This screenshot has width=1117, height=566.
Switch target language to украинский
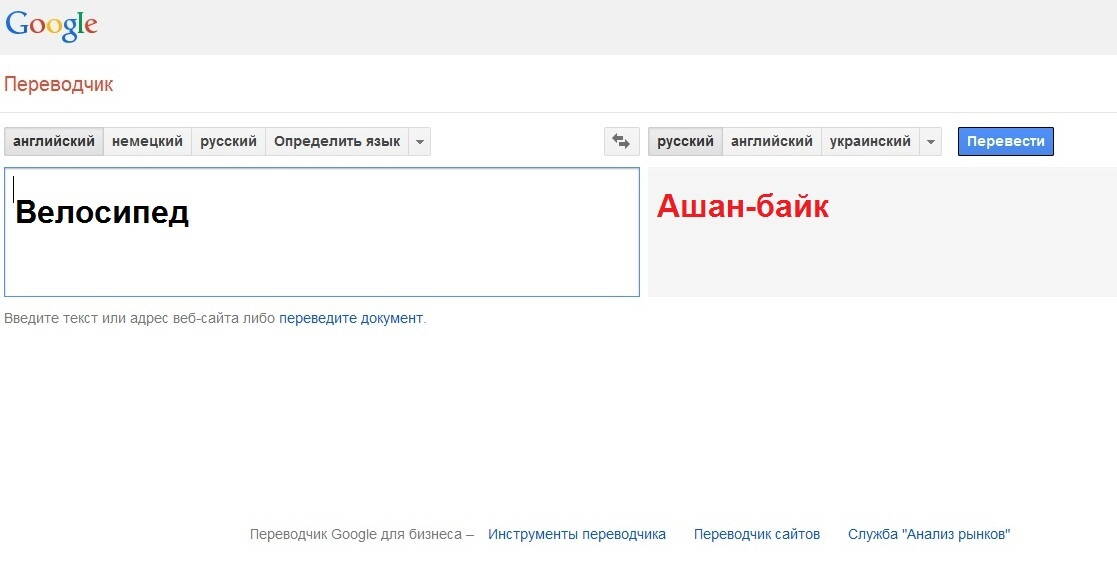[x=870, y=142]
